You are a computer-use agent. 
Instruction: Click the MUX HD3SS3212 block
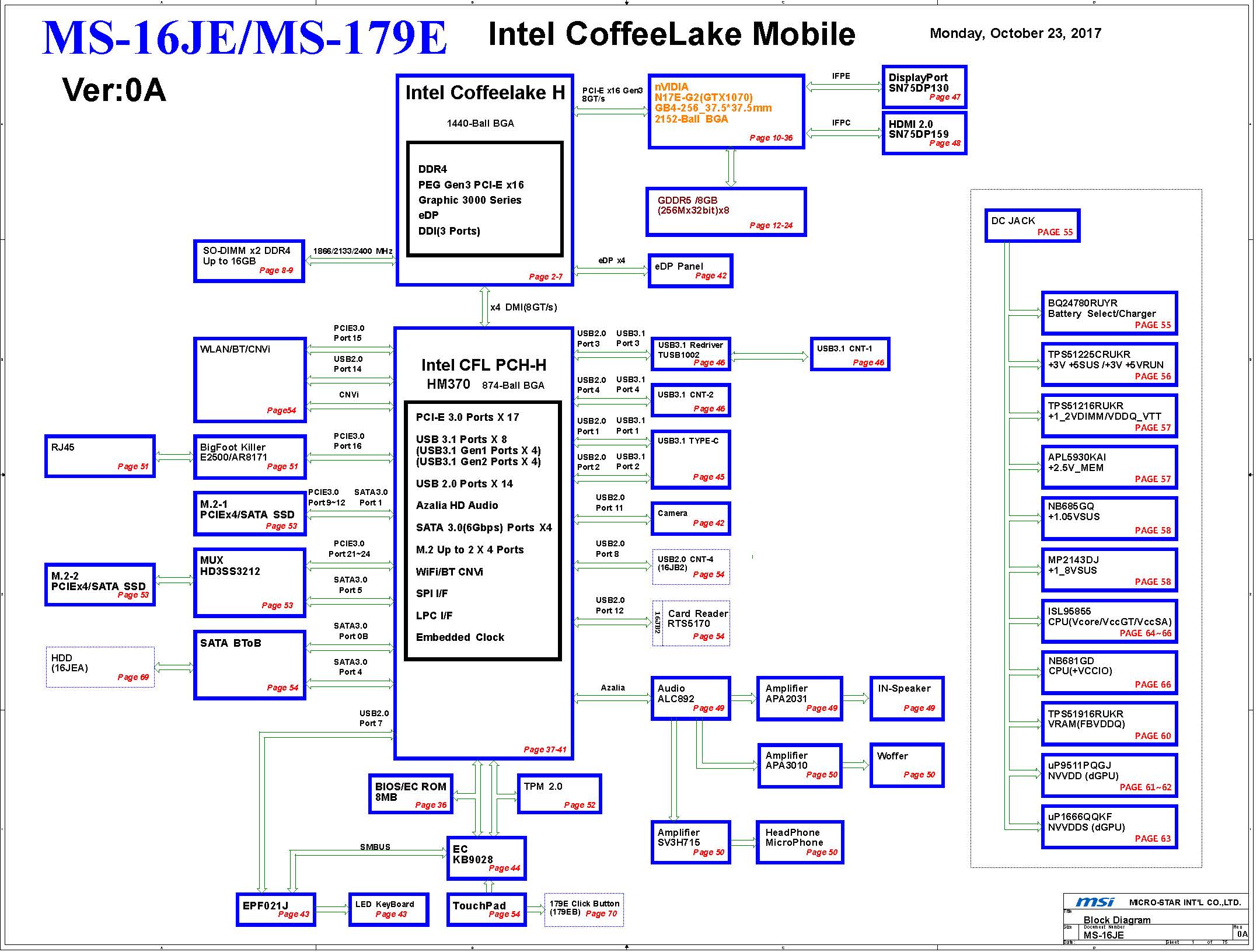coord(250,582)
